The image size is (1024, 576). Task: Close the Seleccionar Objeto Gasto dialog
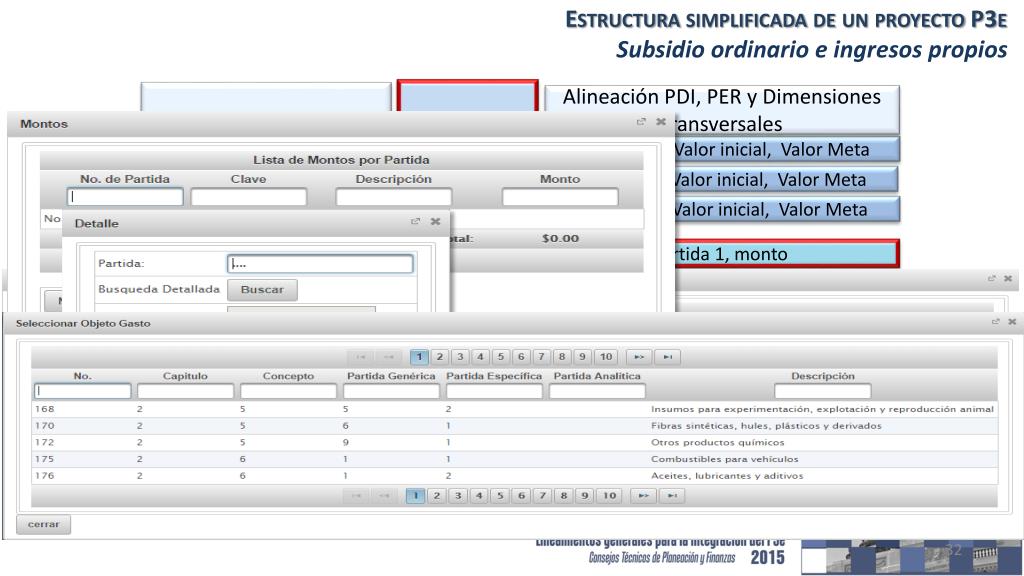point(1012,321)
